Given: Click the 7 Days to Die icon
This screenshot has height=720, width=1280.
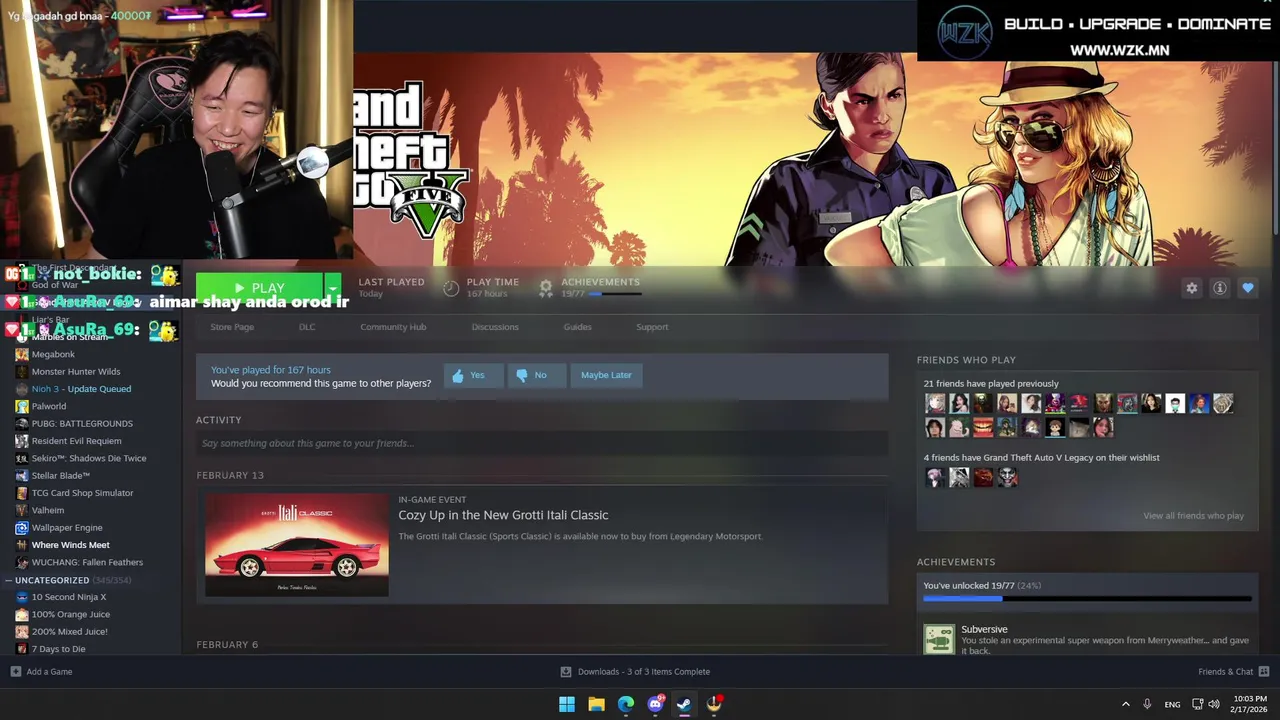Looking at the screenshot, I should pyautogui.click(x=22, y=649).
